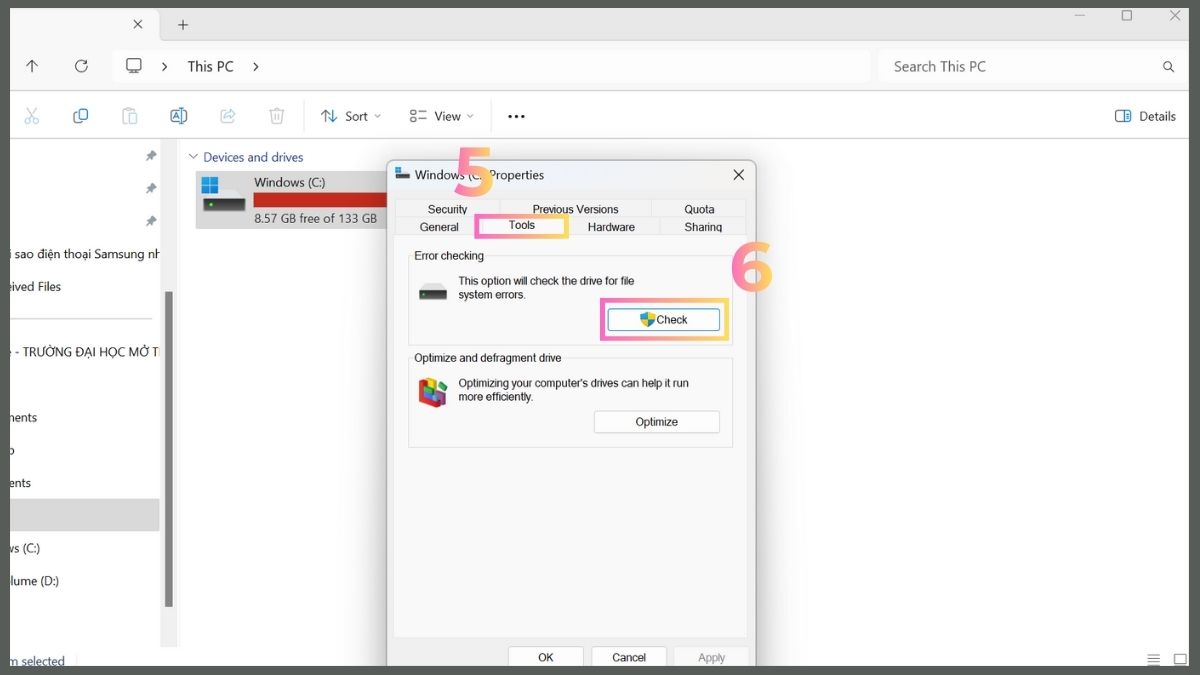Viewport: 1200px width, 675px height.
Task: Toggle the Details pane button
Action: [1145, 116]
